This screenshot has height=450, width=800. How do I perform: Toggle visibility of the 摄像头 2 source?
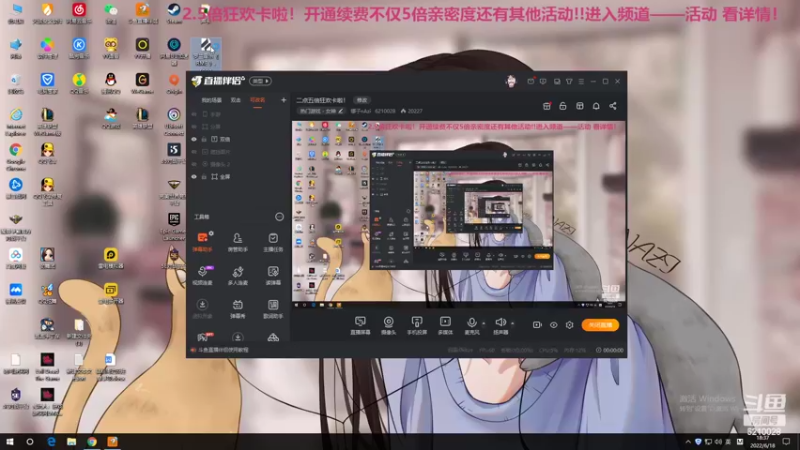point(194,164)
